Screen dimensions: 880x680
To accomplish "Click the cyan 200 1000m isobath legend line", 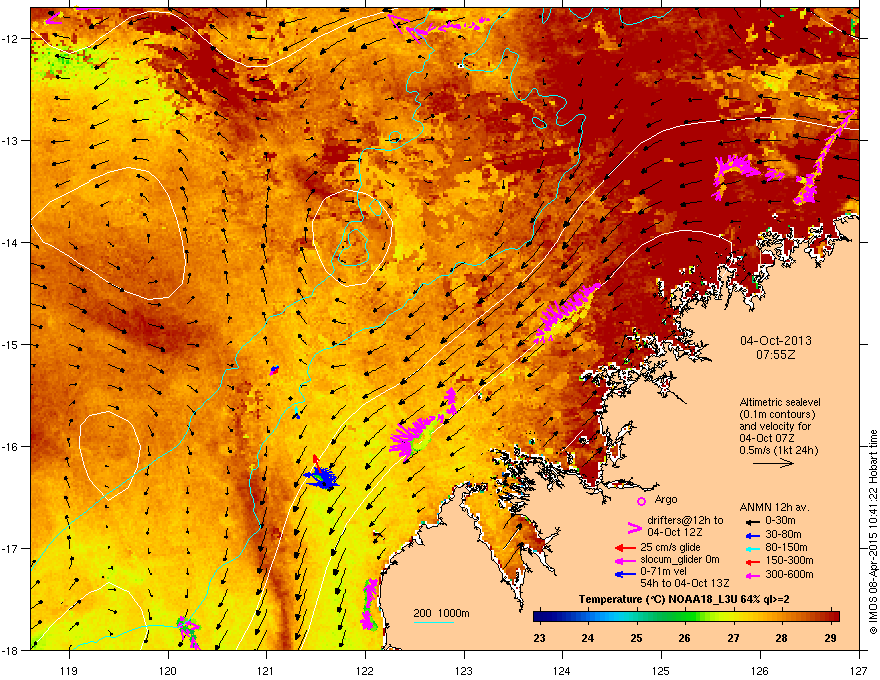I will tap(434, 622).
